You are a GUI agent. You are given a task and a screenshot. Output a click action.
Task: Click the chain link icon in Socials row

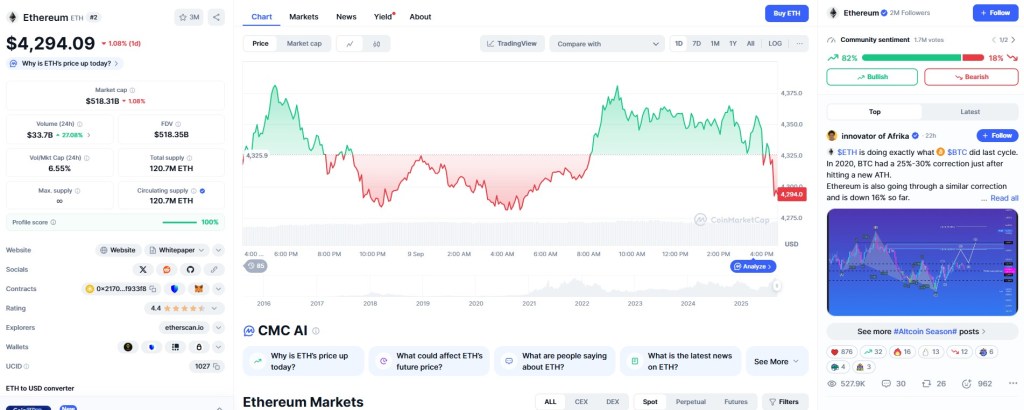214,269
